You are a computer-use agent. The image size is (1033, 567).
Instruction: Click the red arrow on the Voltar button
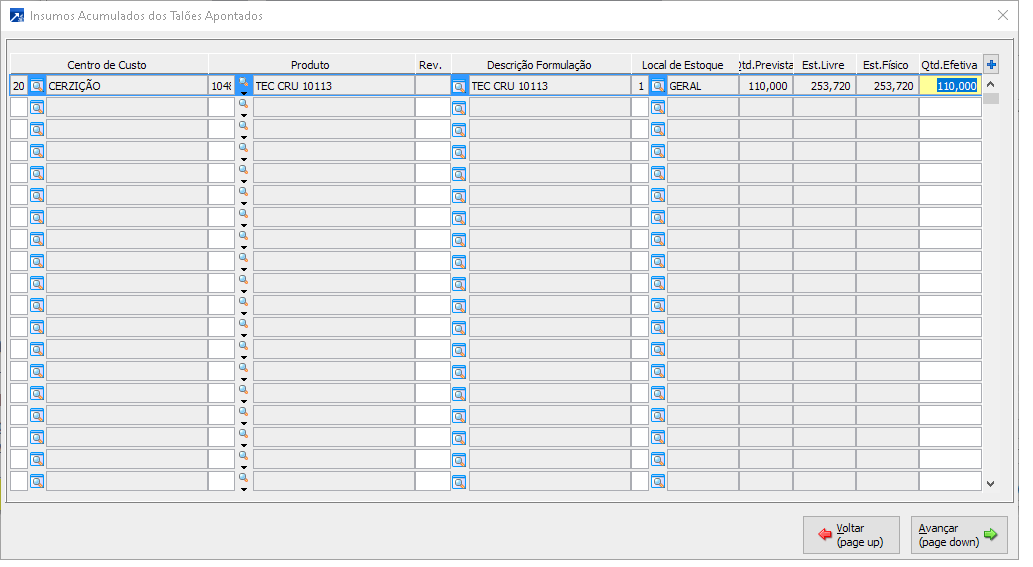(x=825, y=535)
